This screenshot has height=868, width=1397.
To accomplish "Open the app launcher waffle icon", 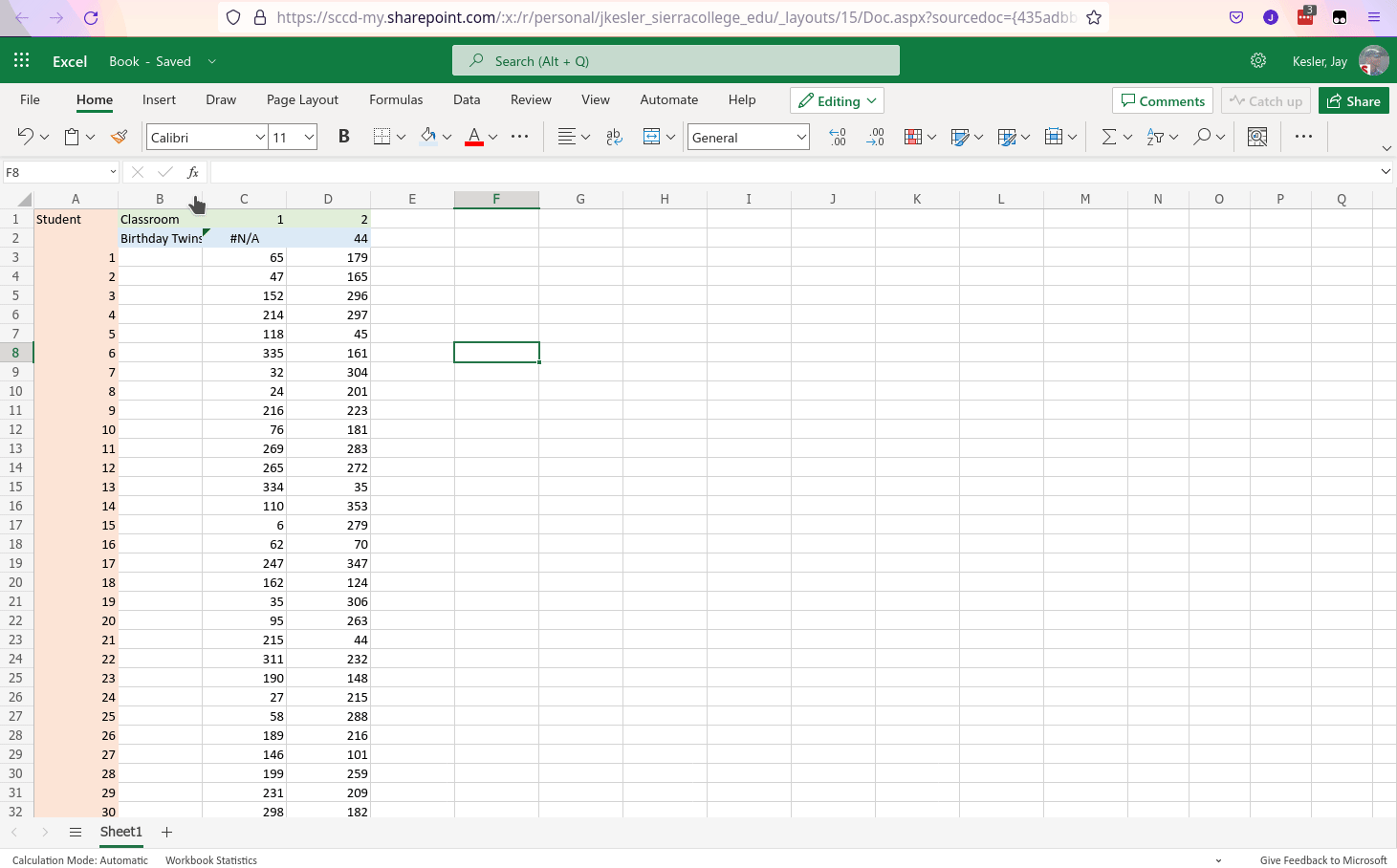I will 22,61.
